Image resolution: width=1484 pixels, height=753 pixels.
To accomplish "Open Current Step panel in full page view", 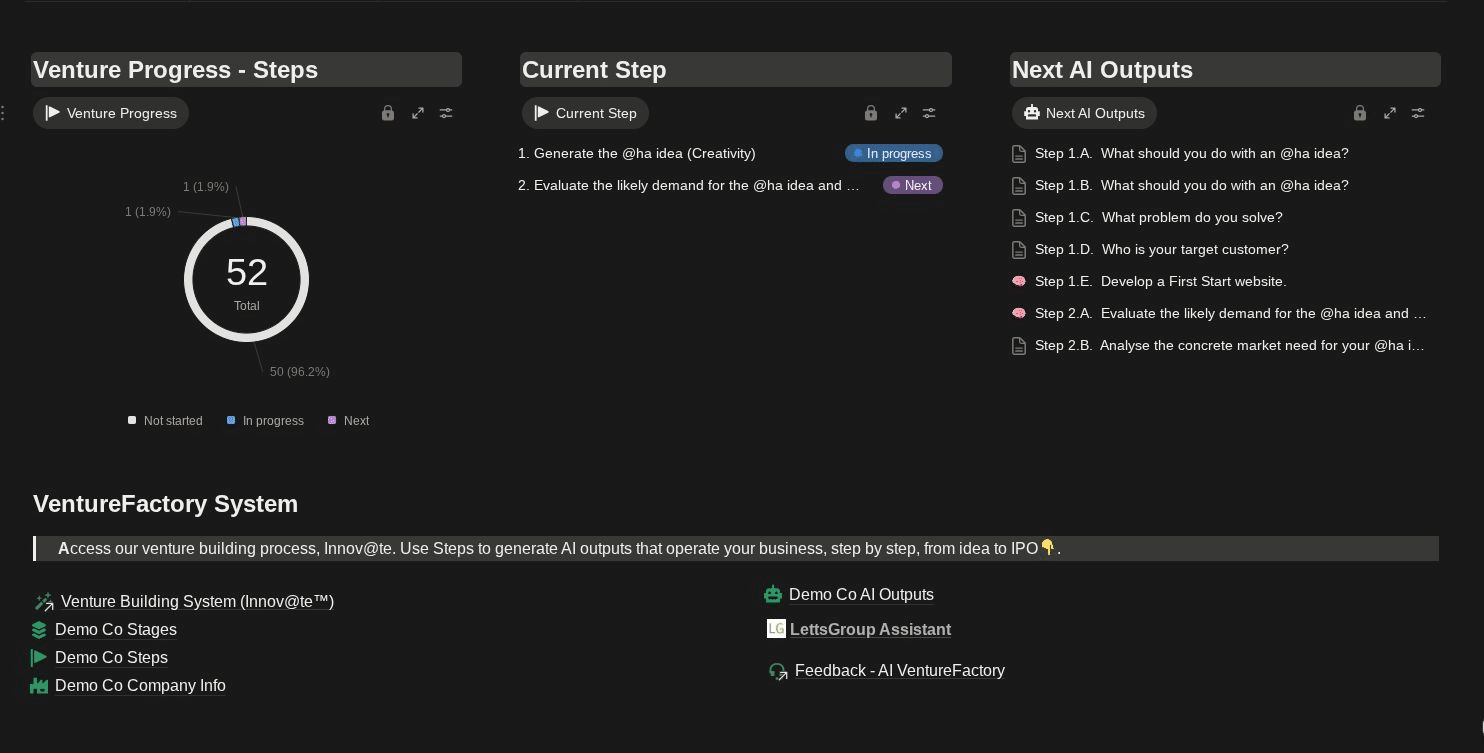I will click(900, 113).
